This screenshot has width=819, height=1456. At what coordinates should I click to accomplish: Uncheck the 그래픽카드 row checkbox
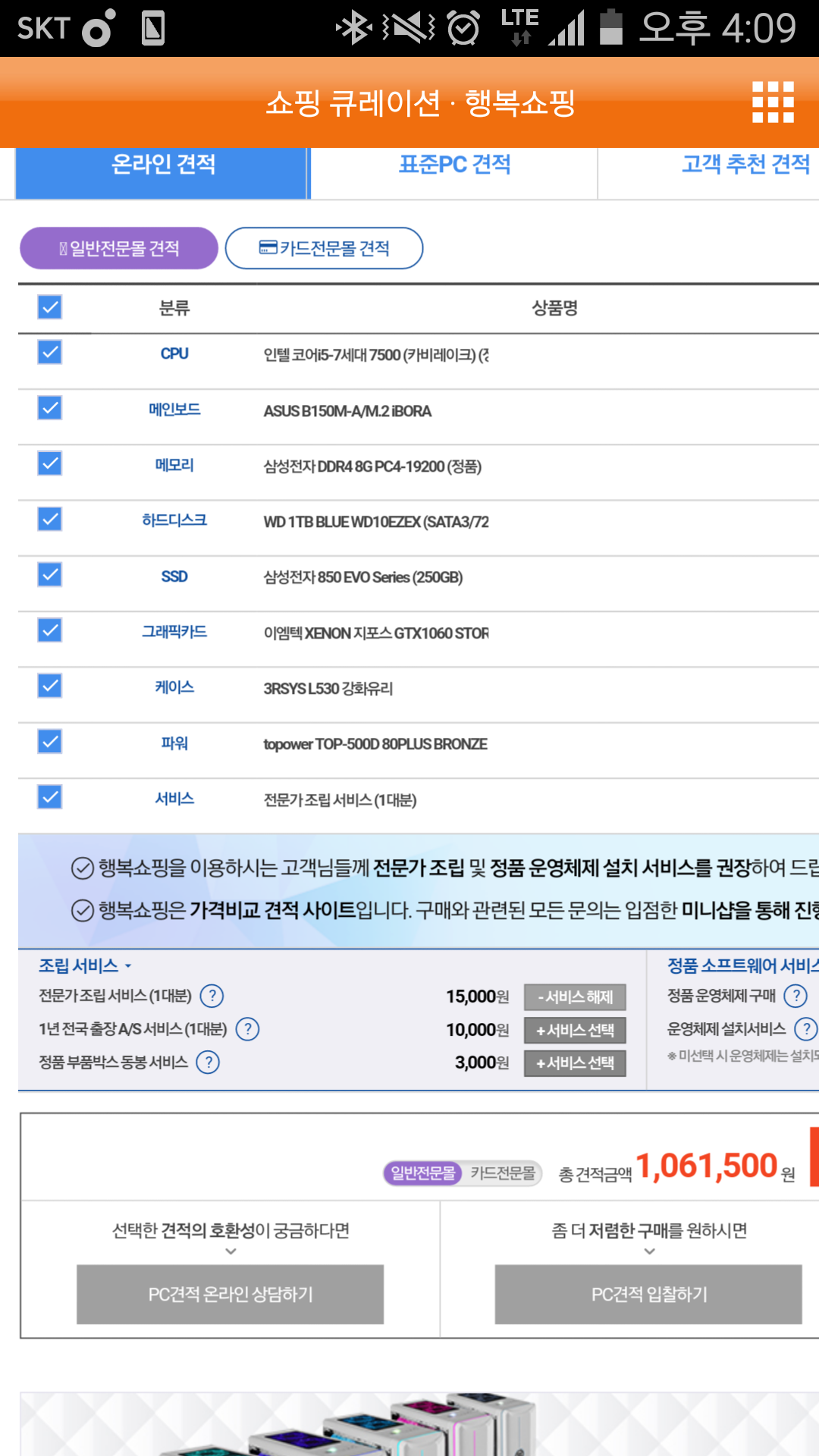(50, 630)
